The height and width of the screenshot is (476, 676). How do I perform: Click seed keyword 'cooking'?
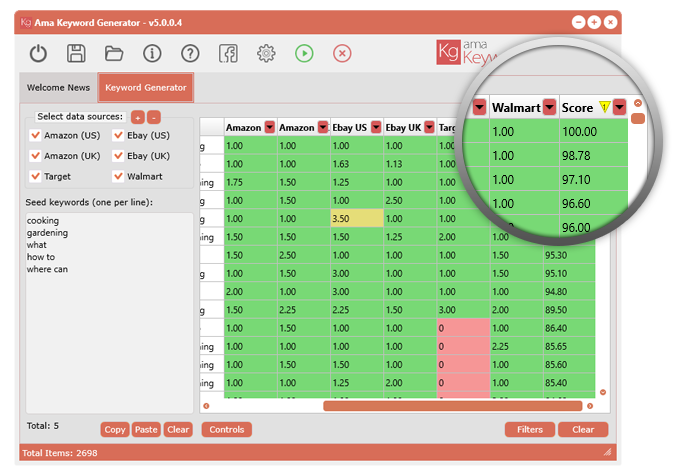43,220
